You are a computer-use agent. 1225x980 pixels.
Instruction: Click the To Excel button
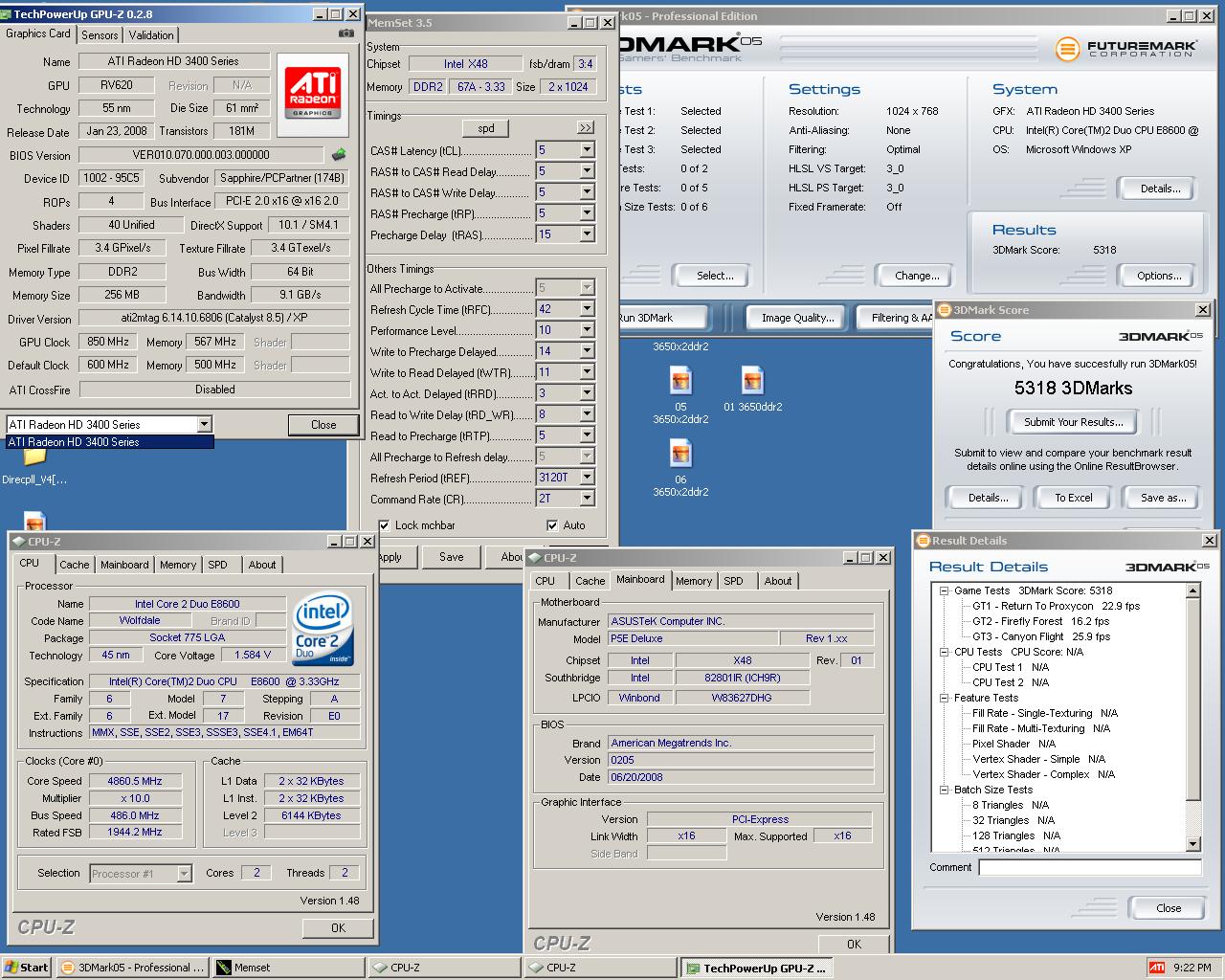(1074, 498)
